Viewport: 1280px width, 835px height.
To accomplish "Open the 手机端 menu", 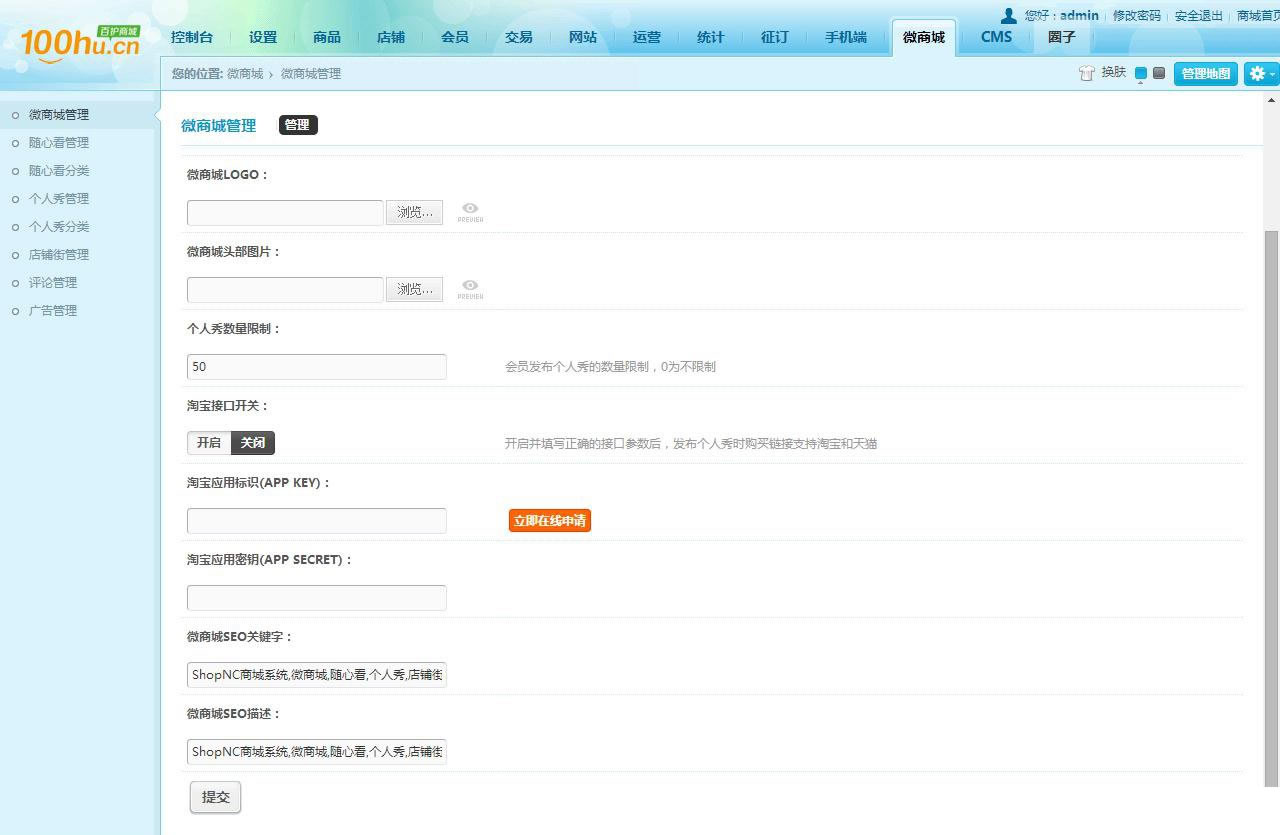I will (x=845, y=37).
